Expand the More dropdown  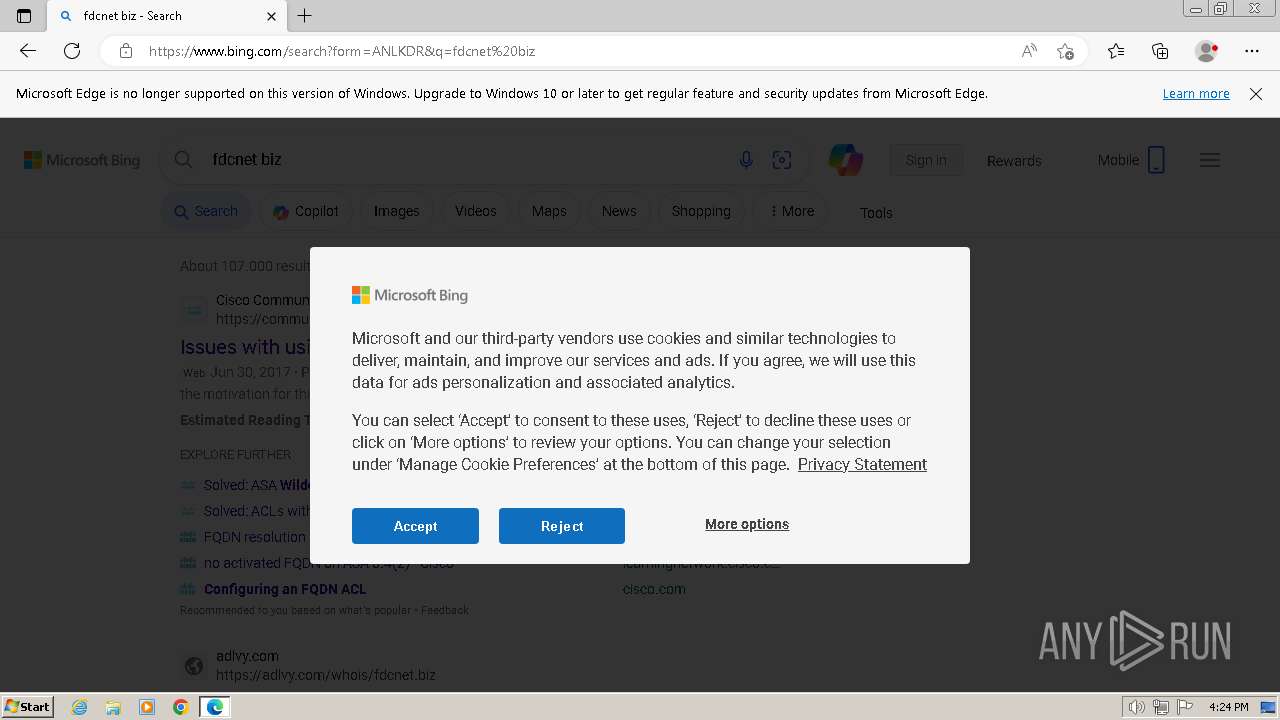pyautogui.click(x=791, y=211)
